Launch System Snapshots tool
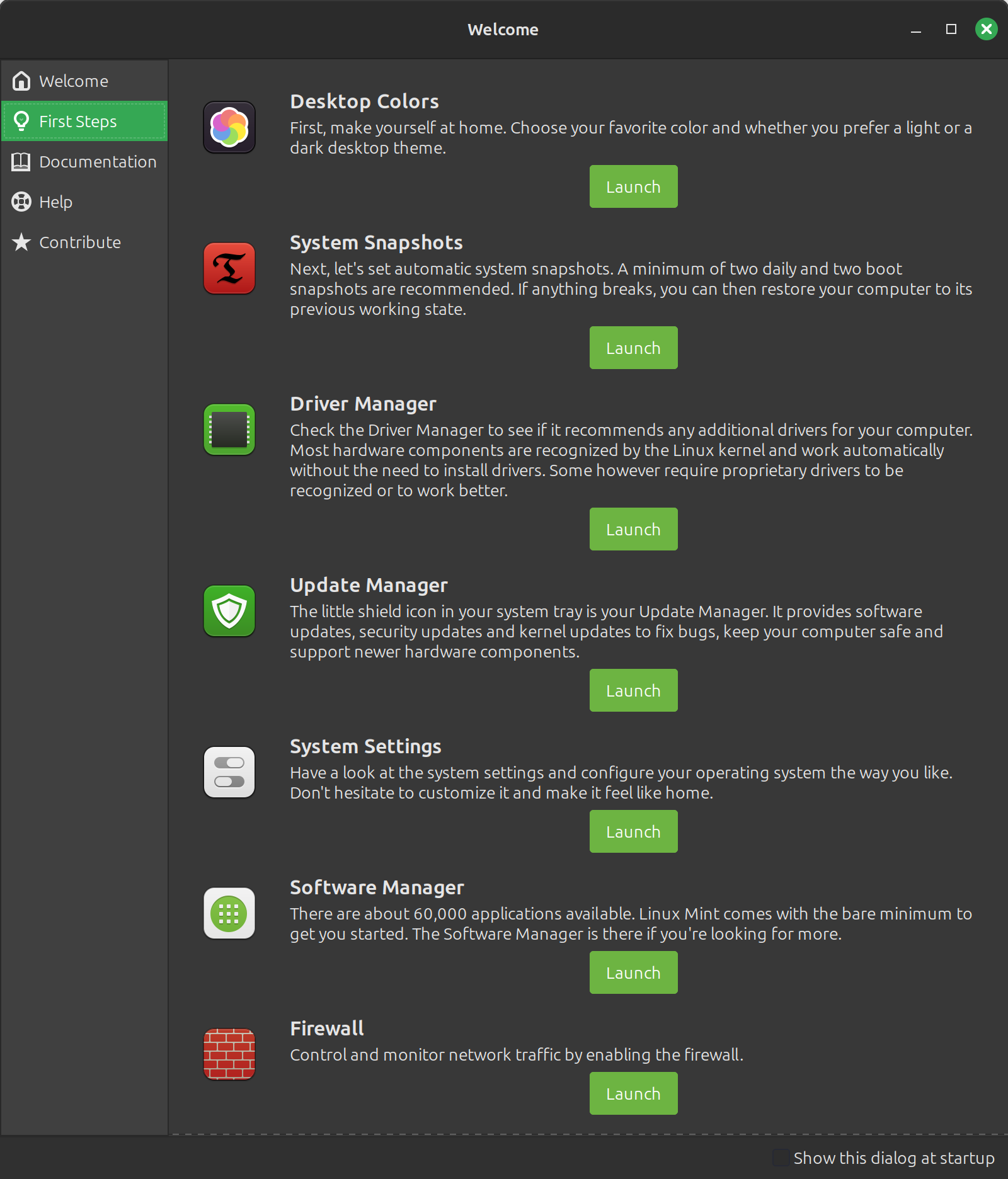The width and height of the screenshot is (1008, 1179). pos(633,348)
